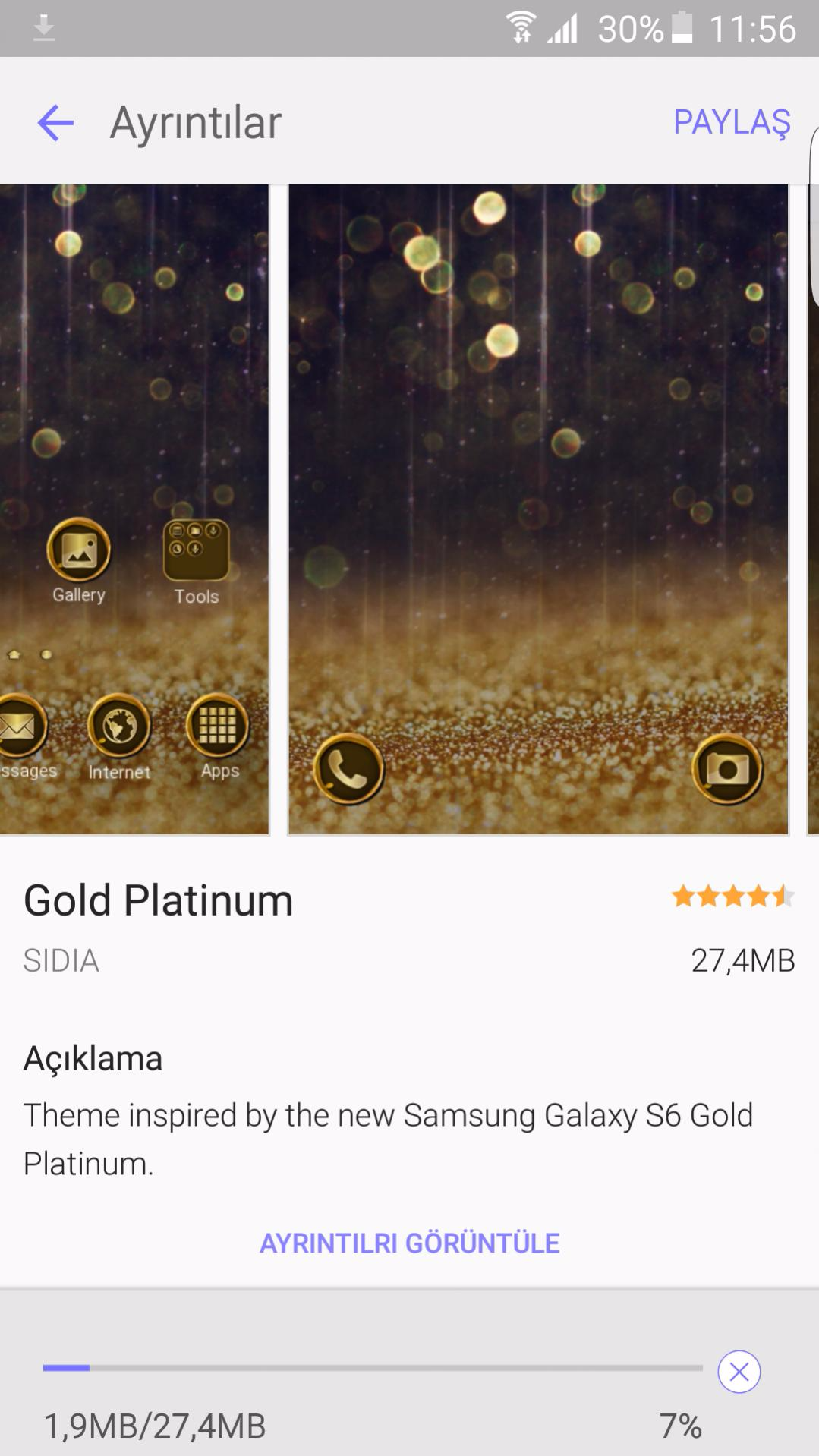Image resolution: width=819 pixels, height=1456 pixels.
Task: Open the home screen preview thumbnail
Action: [134, 509]
